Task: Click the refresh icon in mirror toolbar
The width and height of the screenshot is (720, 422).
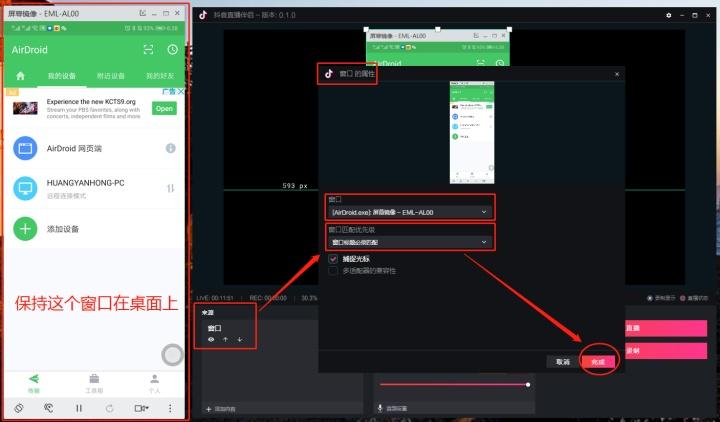Action: [x=109, y=408]
